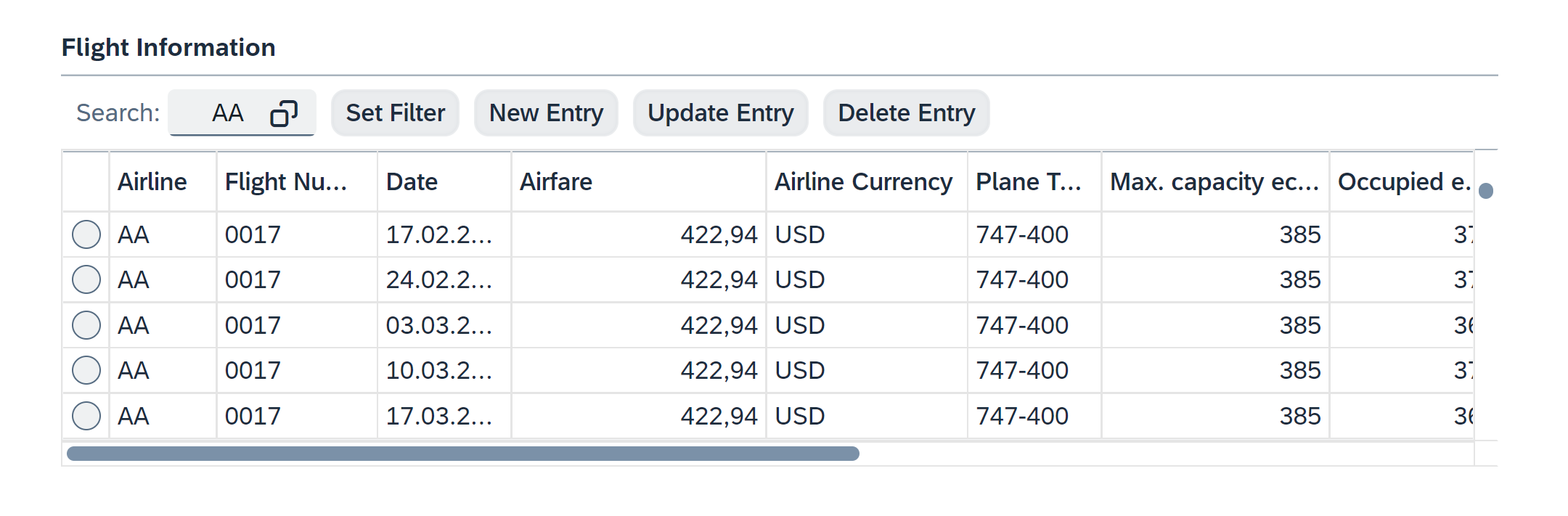This screenshot has height=516, width=1568.
Task: Click the Max. capacity economy column header
Action: [x=1214, y=181]
